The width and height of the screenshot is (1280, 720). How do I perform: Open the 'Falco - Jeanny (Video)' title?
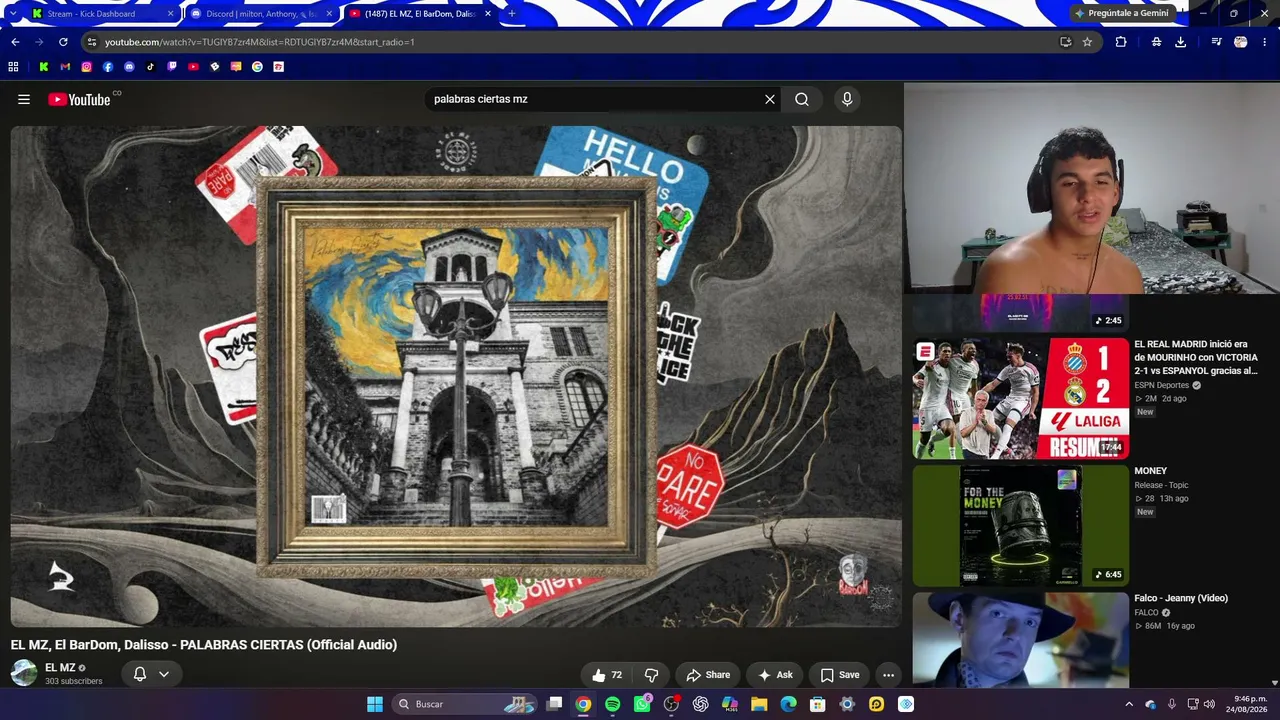[x=1181, y=598]
